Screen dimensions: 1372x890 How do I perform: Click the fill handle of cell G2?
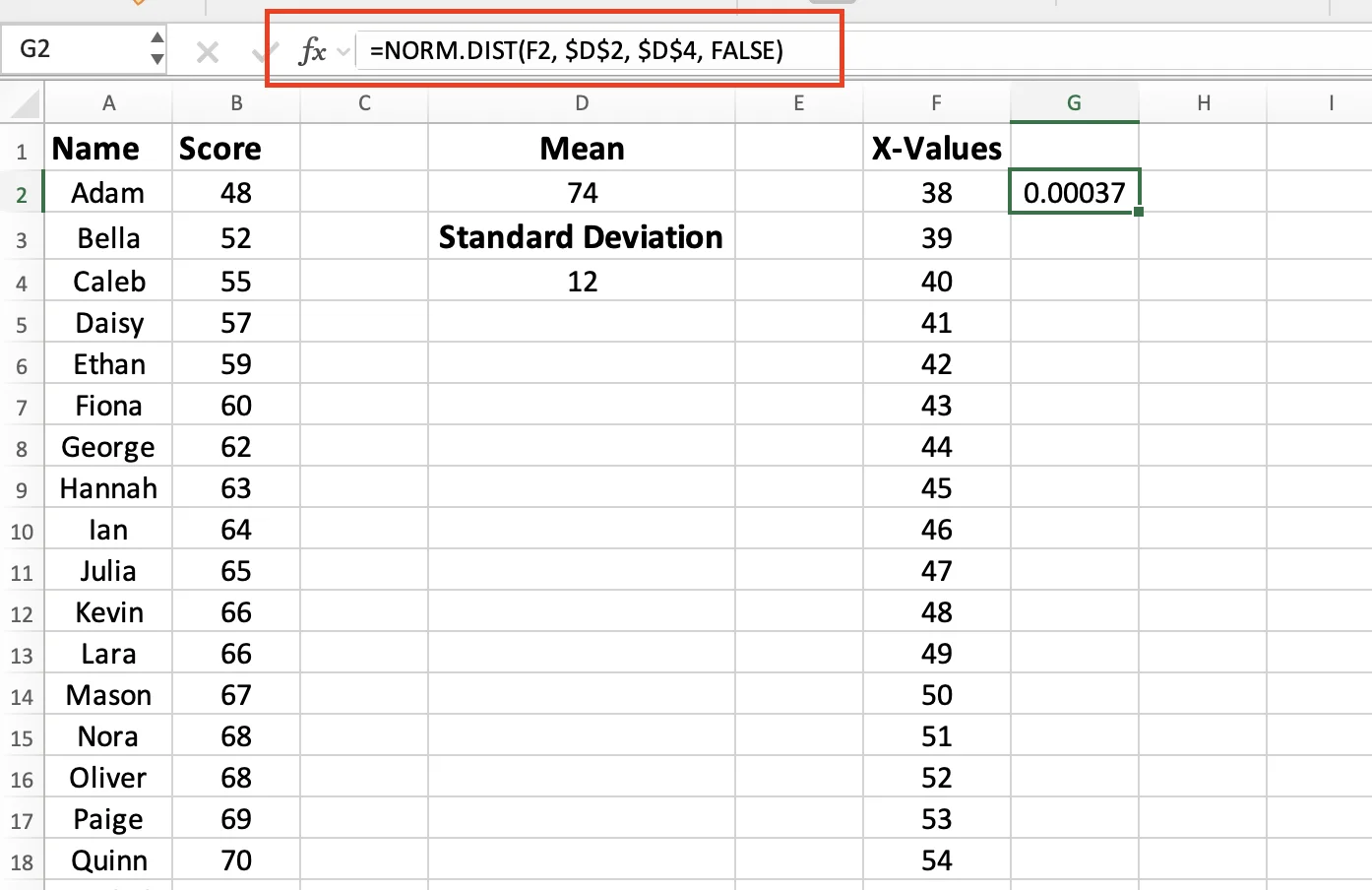click(1139, 212)
